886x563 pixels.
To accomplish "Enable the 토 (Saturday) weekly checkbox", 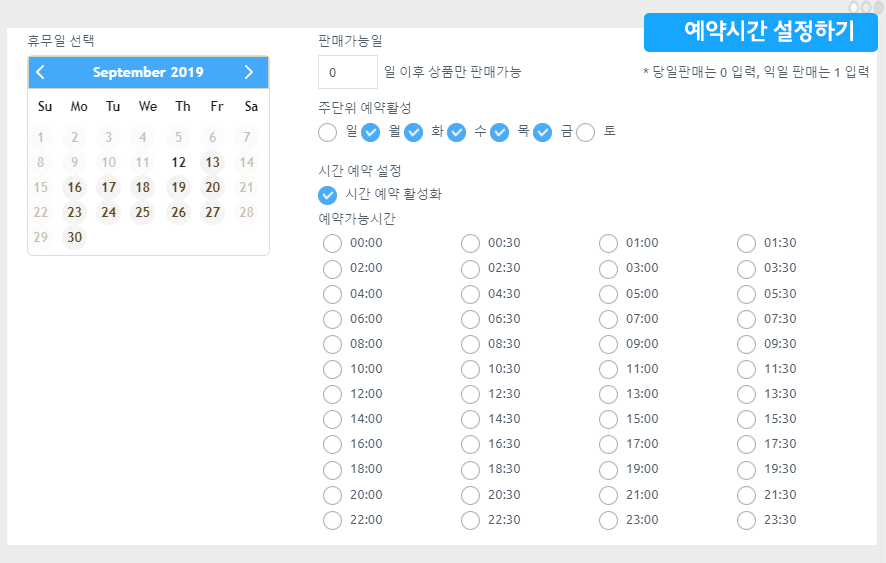I will tap(586, 132).
